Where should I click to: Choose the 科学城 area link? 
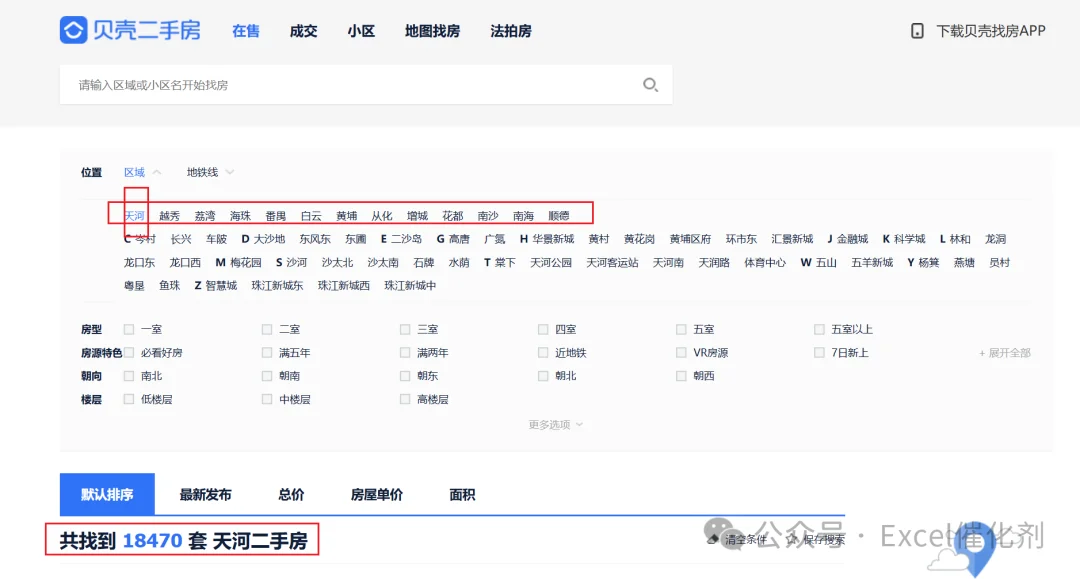click(x=910, y=239)
